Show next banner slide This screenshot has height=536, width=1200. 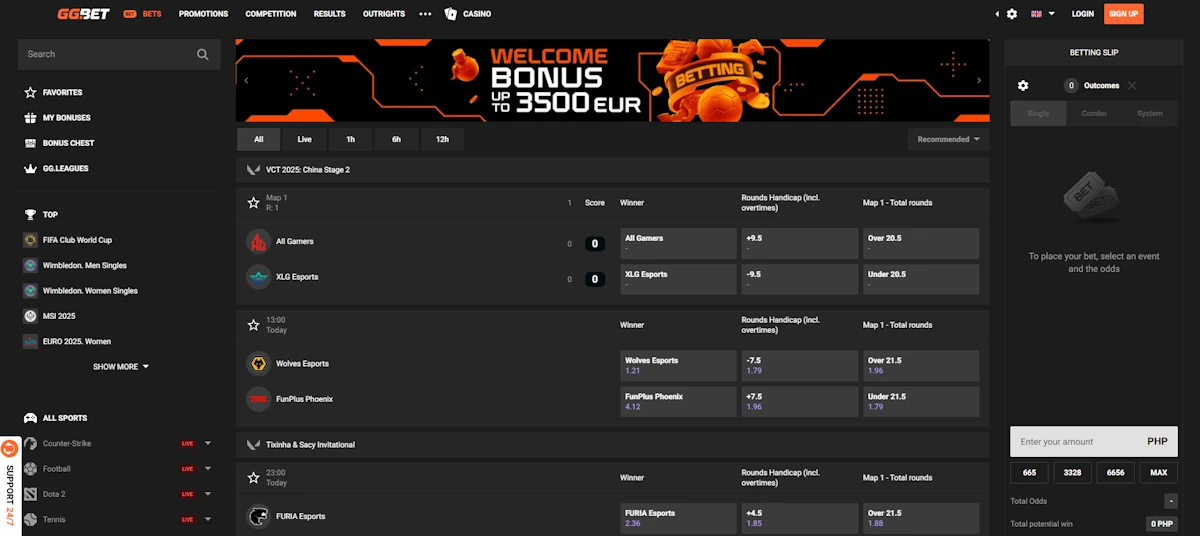click(x=979, y=80)
